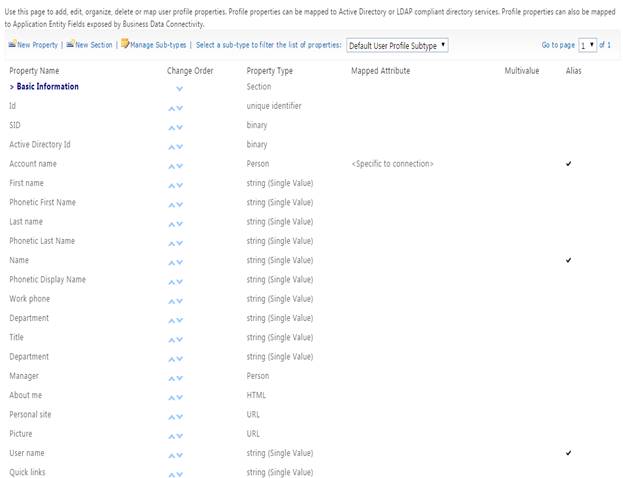
Task: Click the Manage Sub-types icon
Action: [124, 45]
